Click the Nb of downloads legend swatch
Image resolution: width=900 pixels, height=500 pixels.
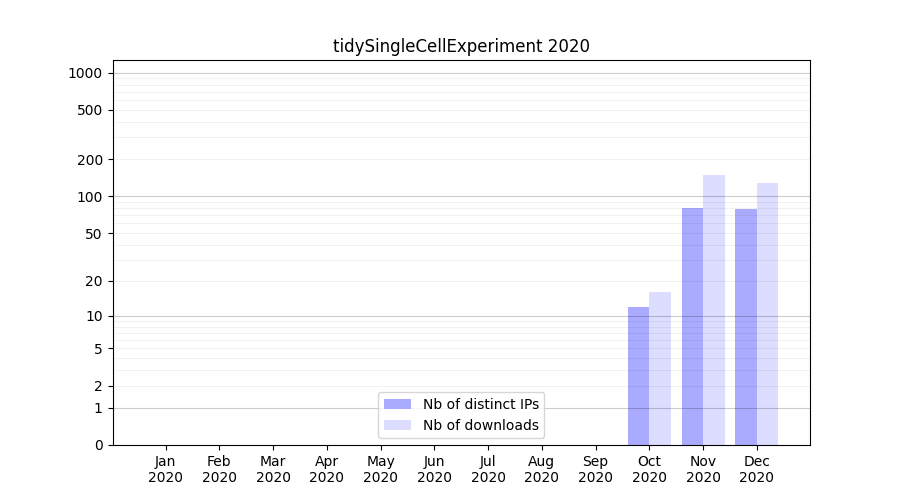click(397, 425)
